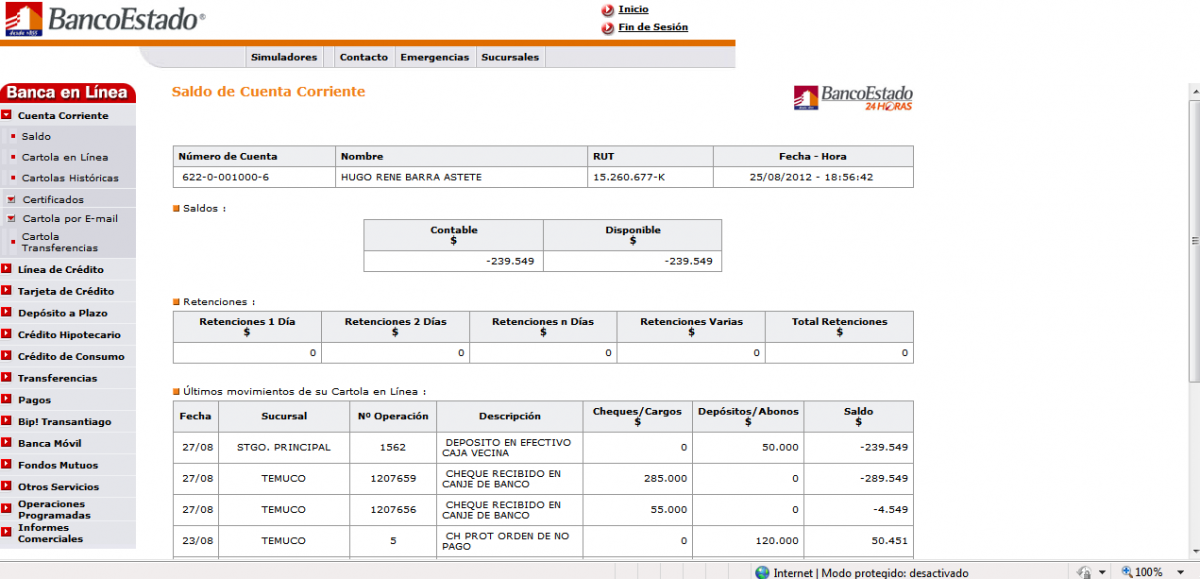Open Cartolas Históricas sidebar link
Screen dimensions: 1200x579
tap(70, 178)
